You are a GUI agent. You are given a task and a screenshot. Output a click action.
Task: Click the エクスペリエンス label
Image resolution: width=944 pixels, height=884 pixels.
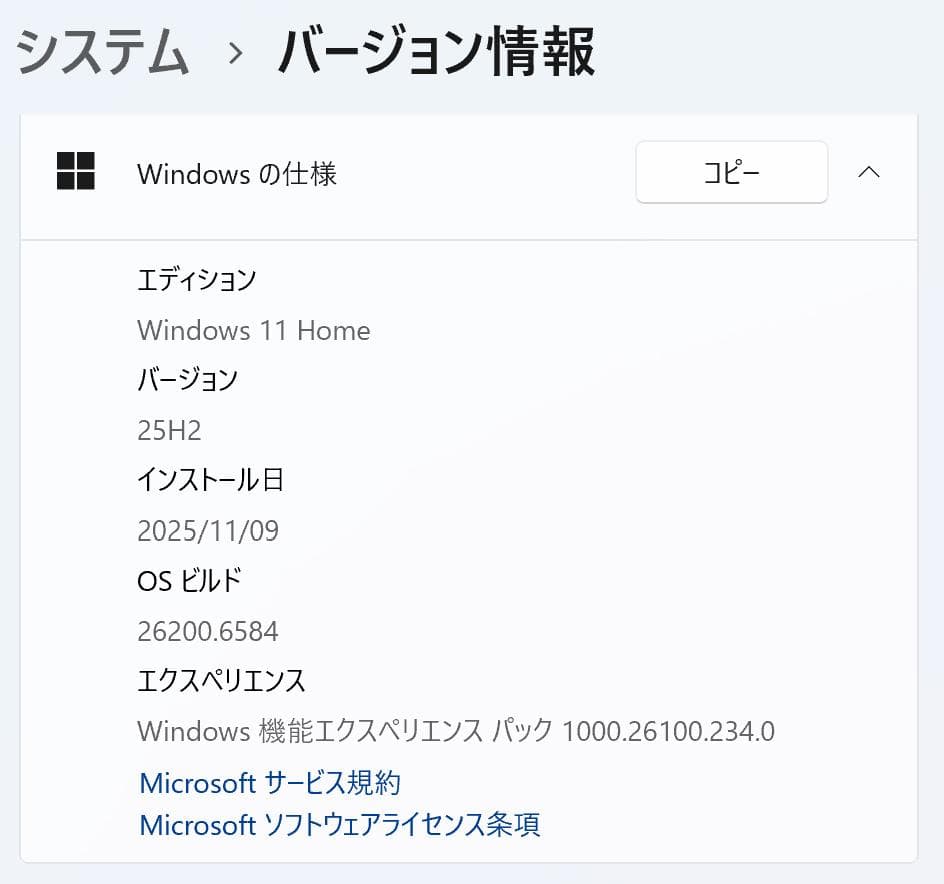click(x=221, y=680)
